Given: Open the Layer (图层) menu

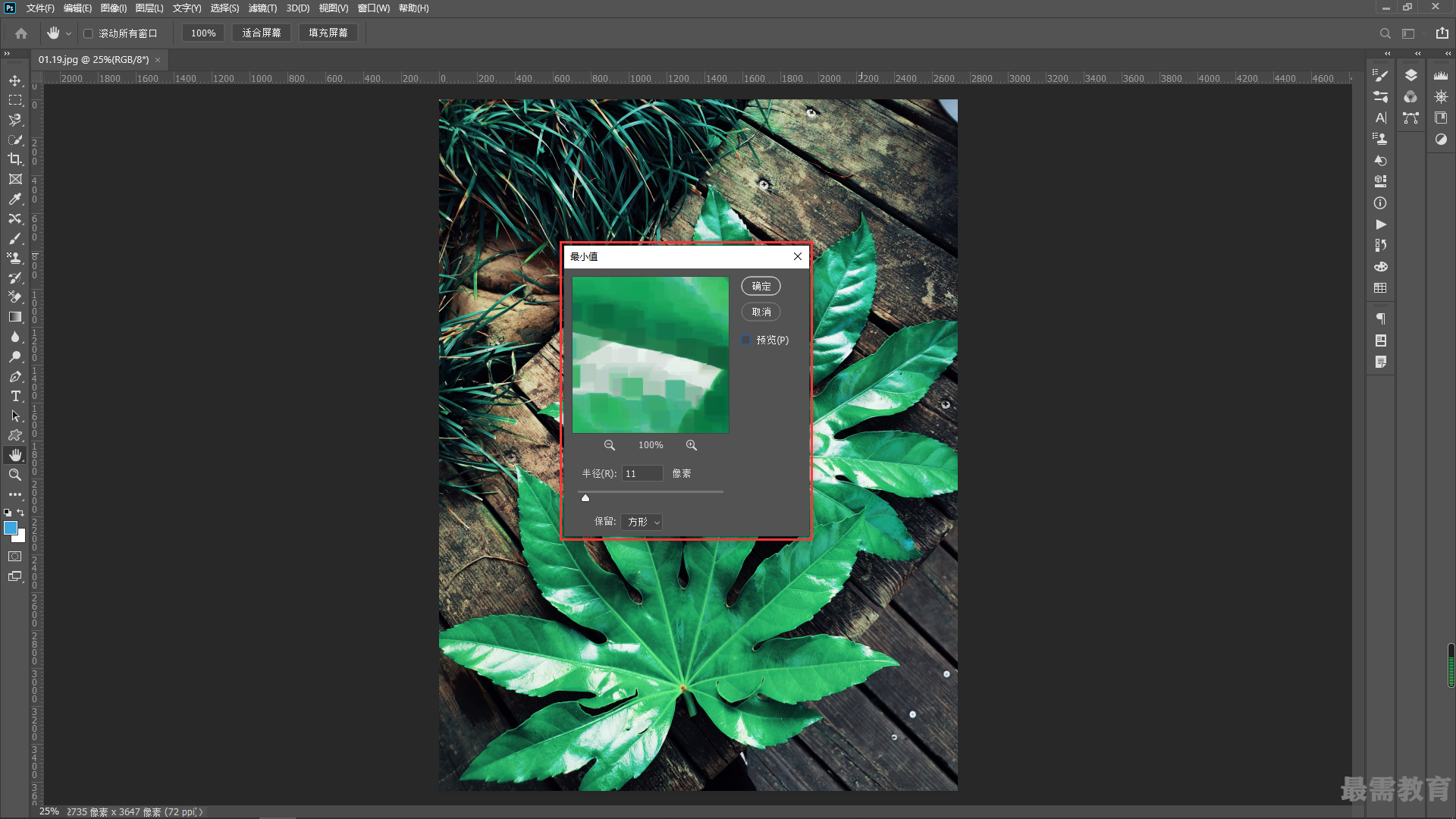Looking at the screenshot, I should click(x=149, y=8).
